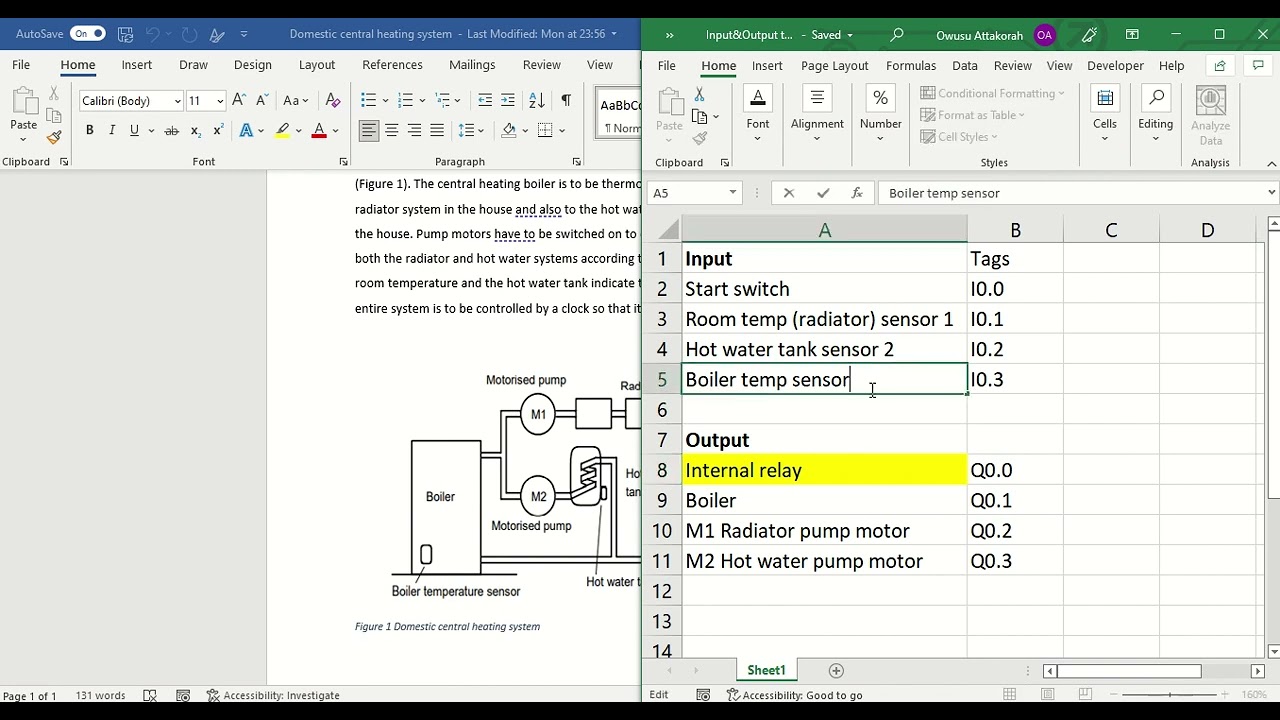The height and width of the screenshot is (720, 1280).
Task: Click Save icon in Word title bar
Action: [126, 34]
